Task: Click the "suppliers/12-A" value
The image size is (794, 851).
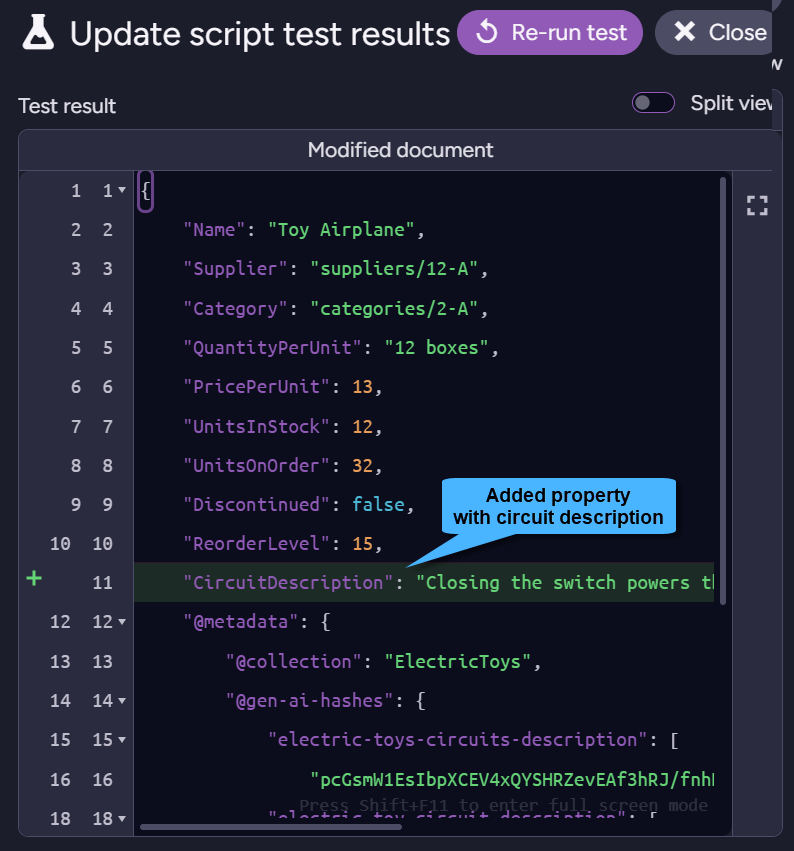Action: click(395, 269)
